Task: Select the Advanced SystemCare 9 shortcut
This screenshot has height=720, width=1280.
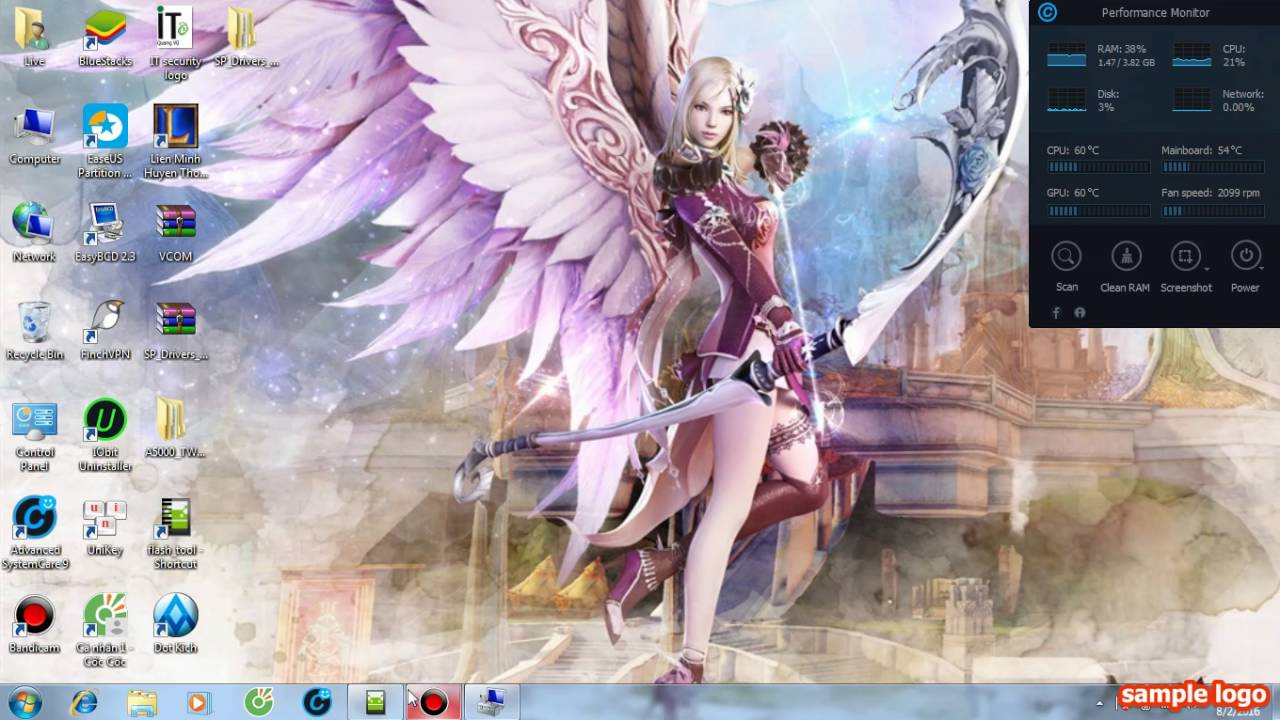Action: point(34,533)
